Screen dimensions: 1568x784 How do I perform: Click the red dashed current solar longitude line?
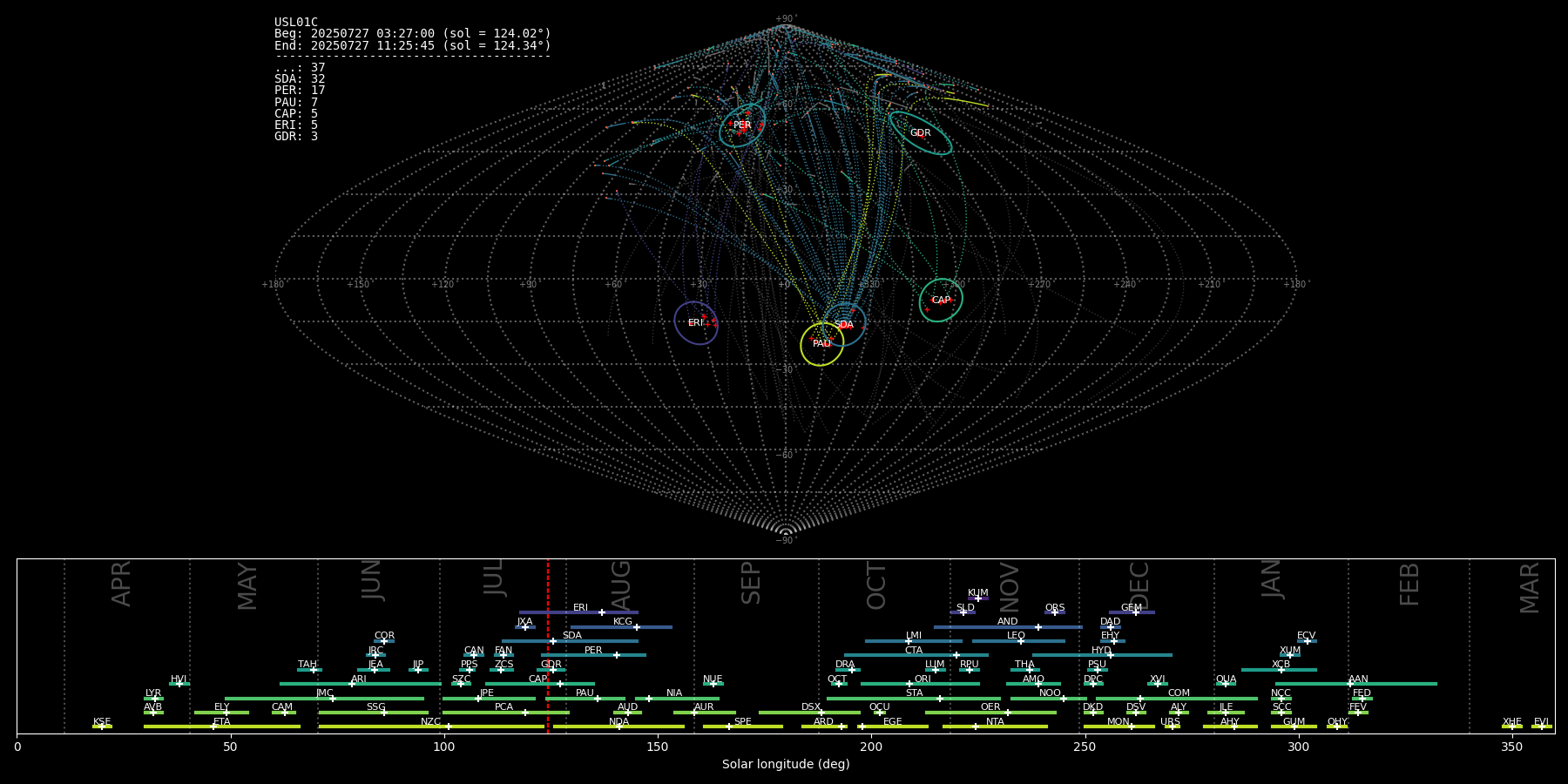(548, 645)
